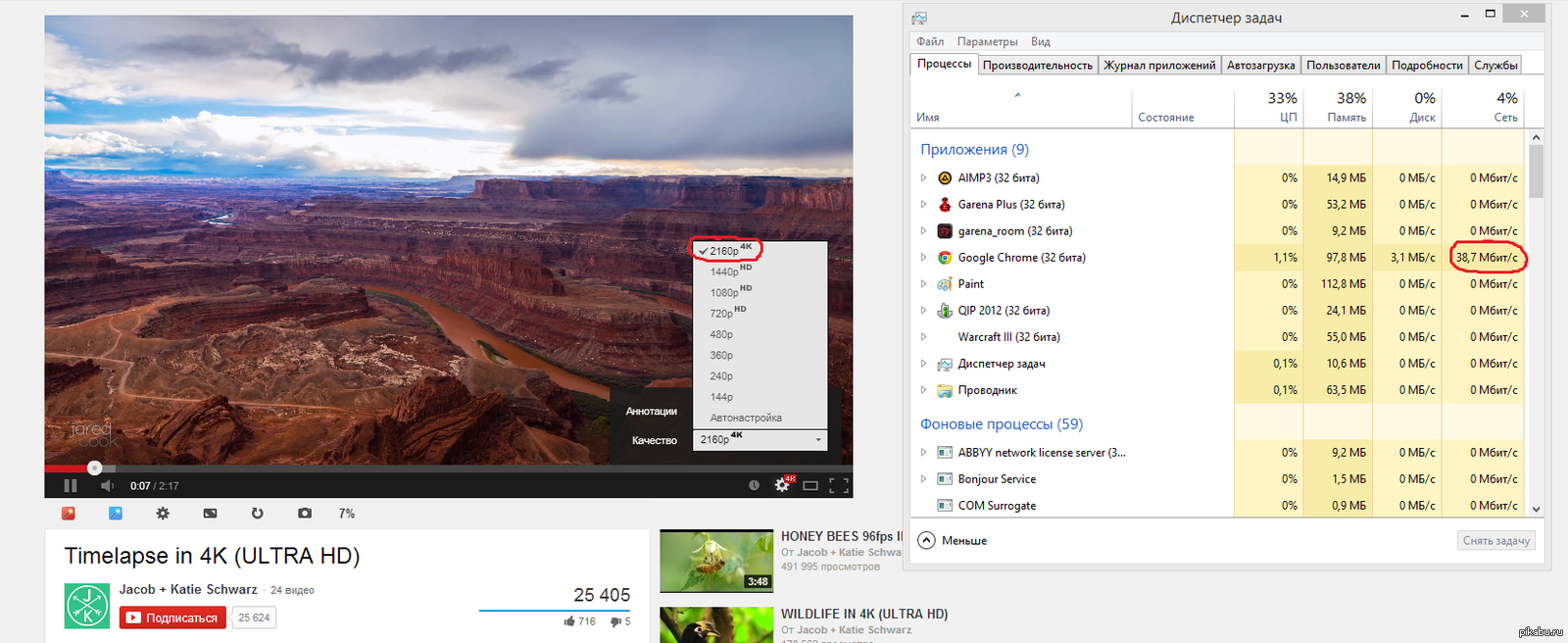Click the Task Manager title bar icon

[919, 18]
